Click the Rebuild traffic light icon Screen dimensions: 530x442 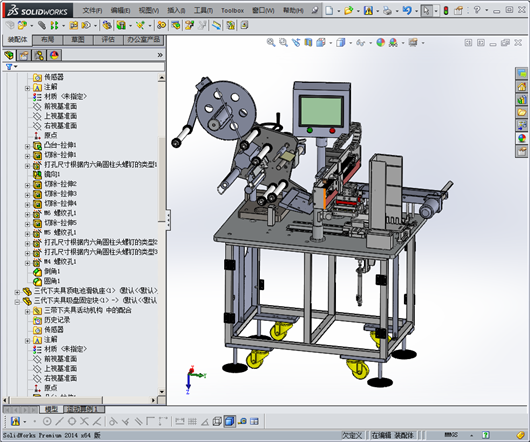pos(446,10)
